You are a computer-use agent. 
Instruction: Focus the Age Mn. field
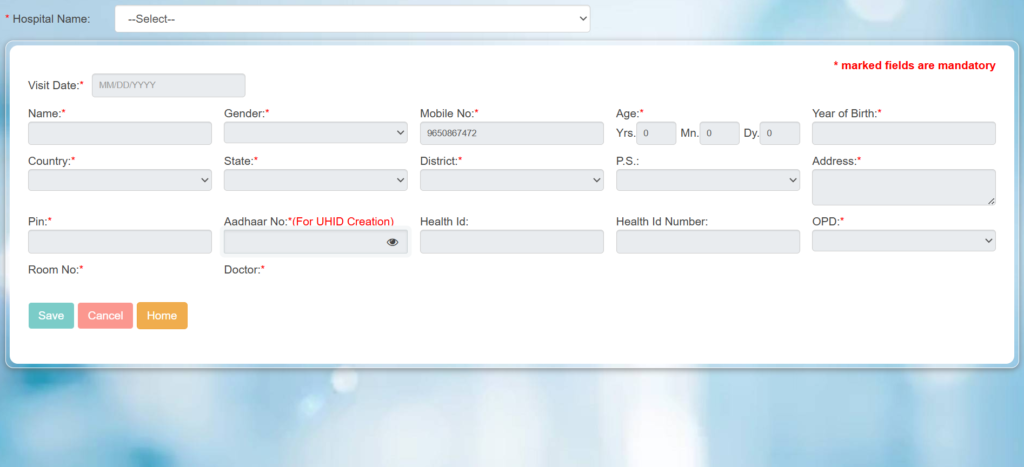[720, 133]
